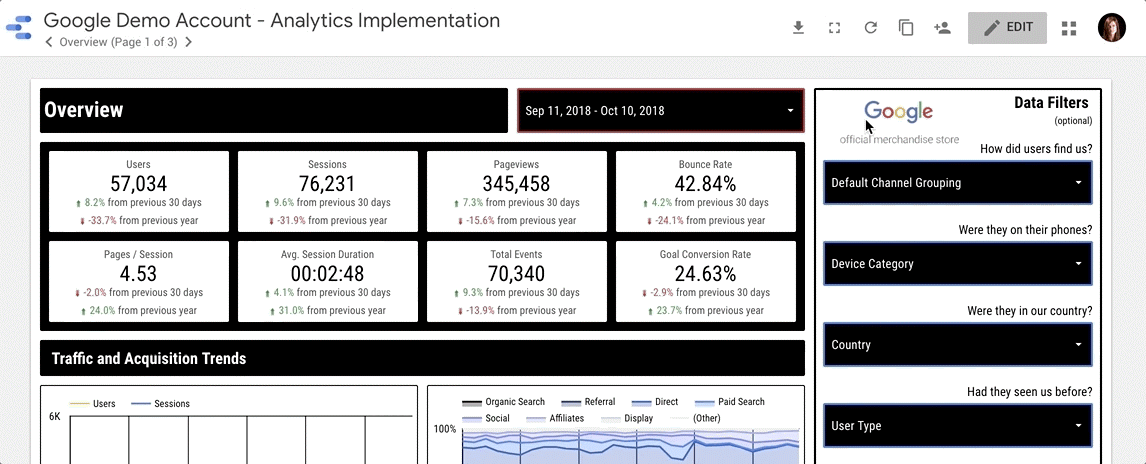Open the Overview page selector
1146x464 pixels.
(118, 42)
